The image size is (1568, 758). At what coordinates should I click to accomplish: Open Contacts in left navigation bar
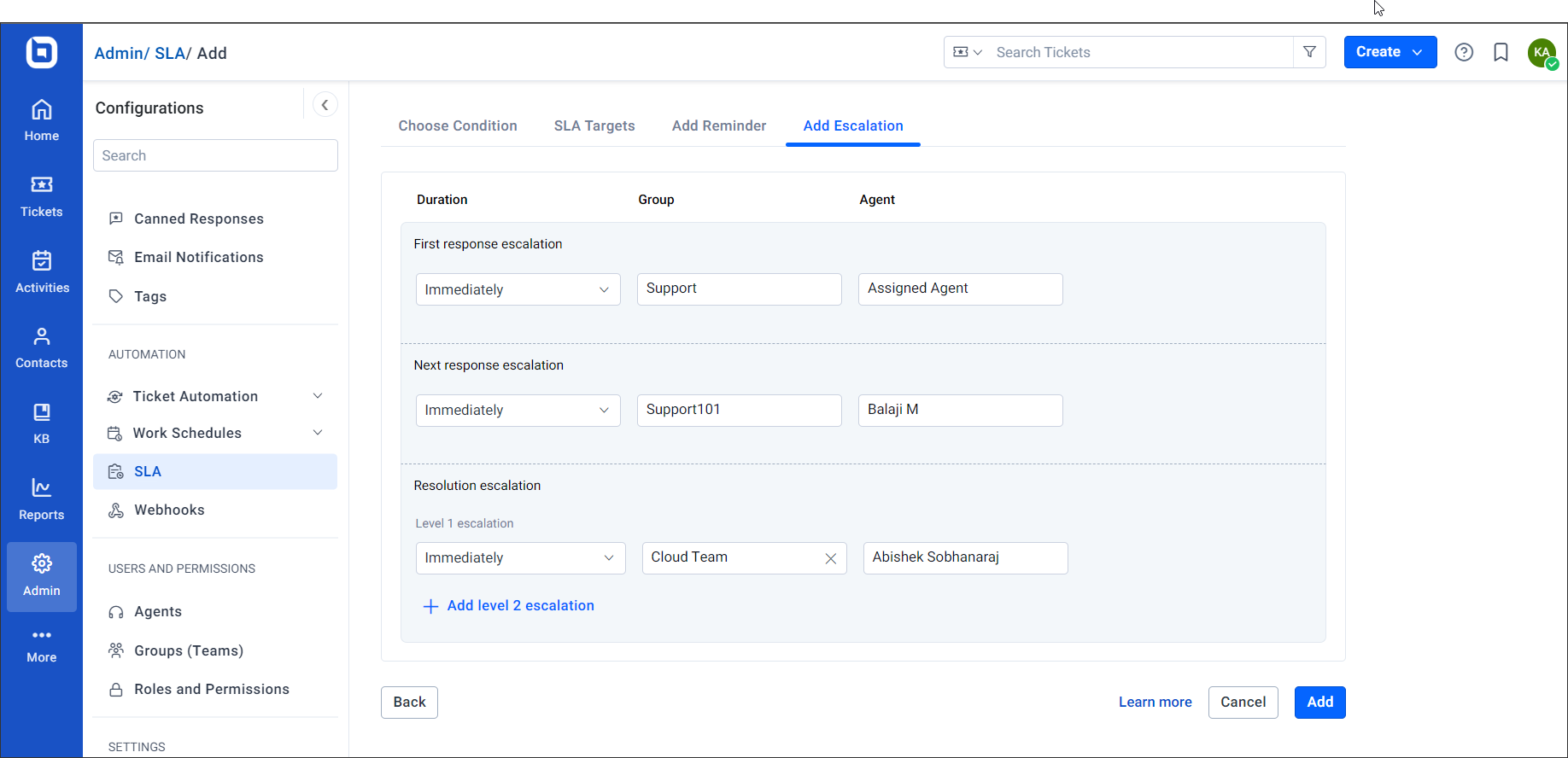[x=42, y=347]
